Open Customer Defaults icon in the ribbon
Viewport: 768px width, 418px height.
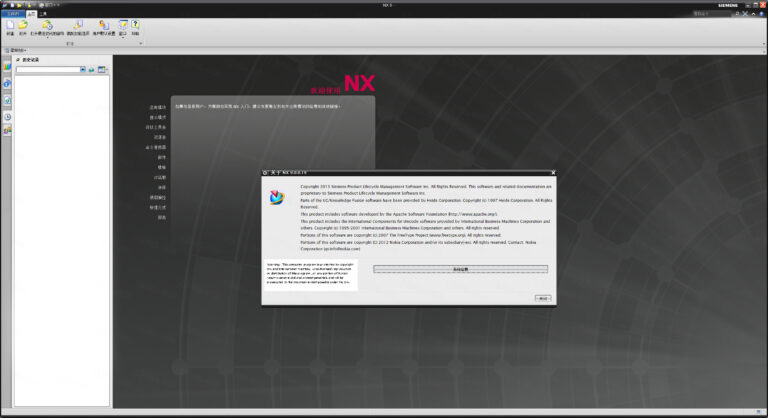(x=104, y=25)
